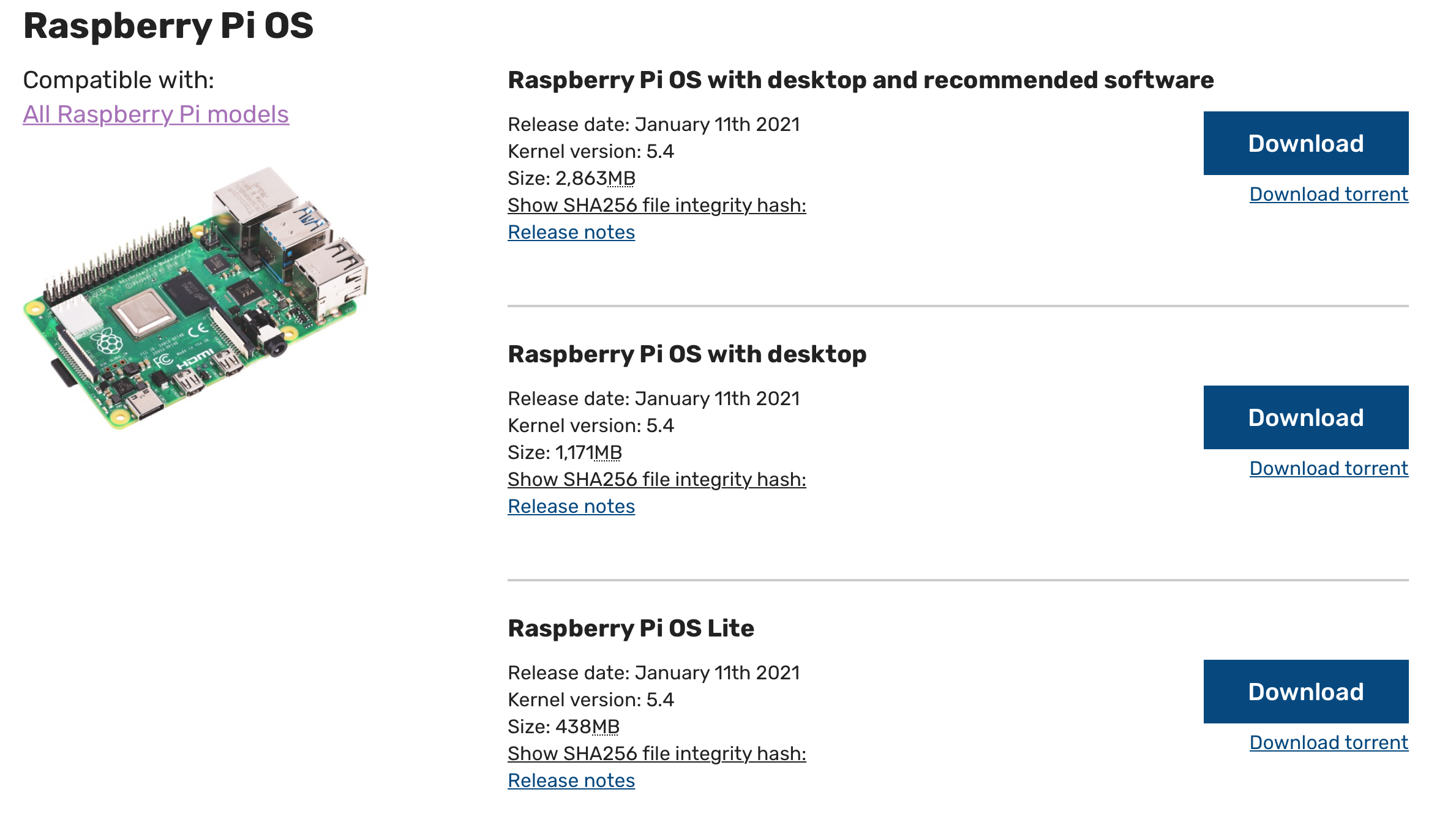Click the Raspberry Pi OS with desktop heading
This screenshot has height=825, width=1456.
coord(687,354)
